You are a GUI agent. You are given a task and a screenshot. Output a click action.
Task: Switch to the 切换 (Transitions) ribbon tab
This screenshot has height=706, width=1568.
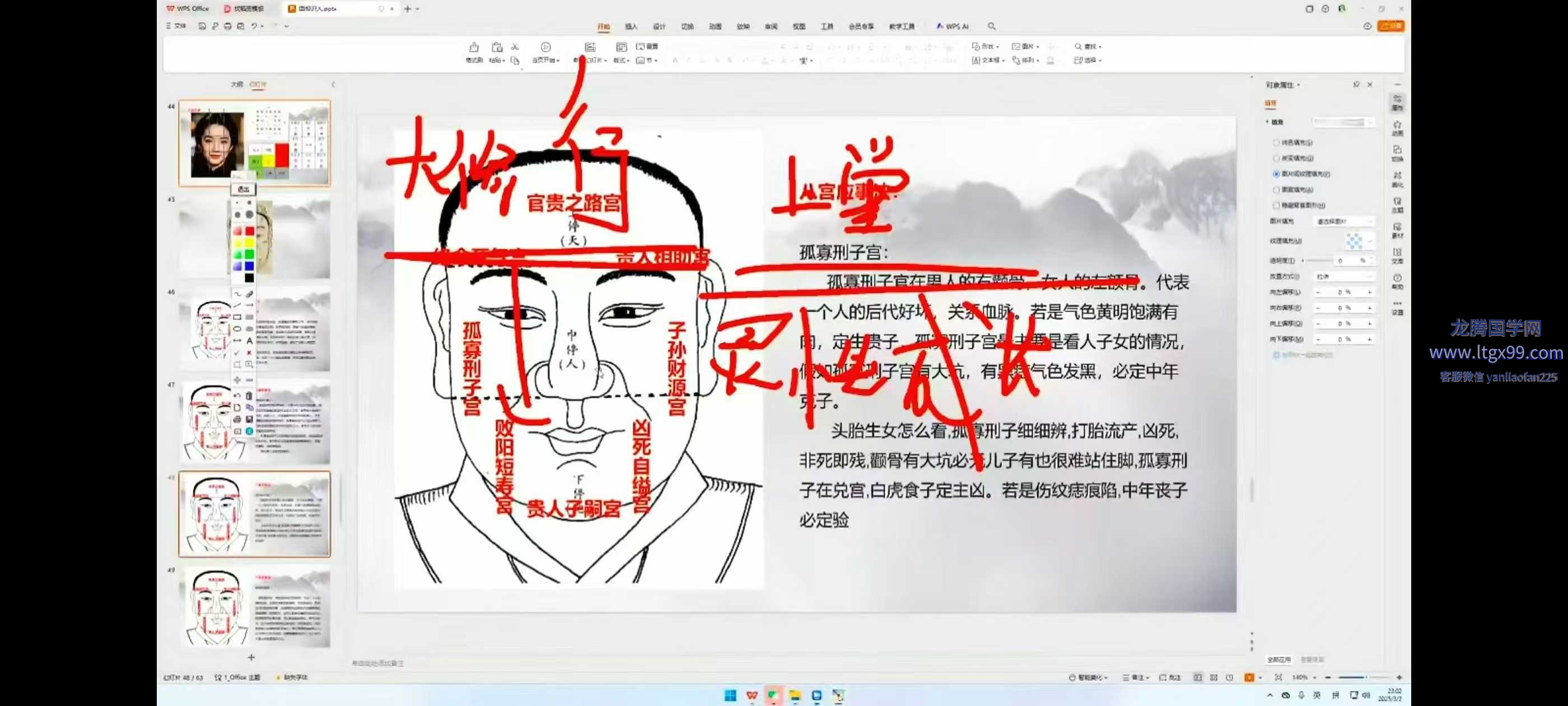pos(687,26)
